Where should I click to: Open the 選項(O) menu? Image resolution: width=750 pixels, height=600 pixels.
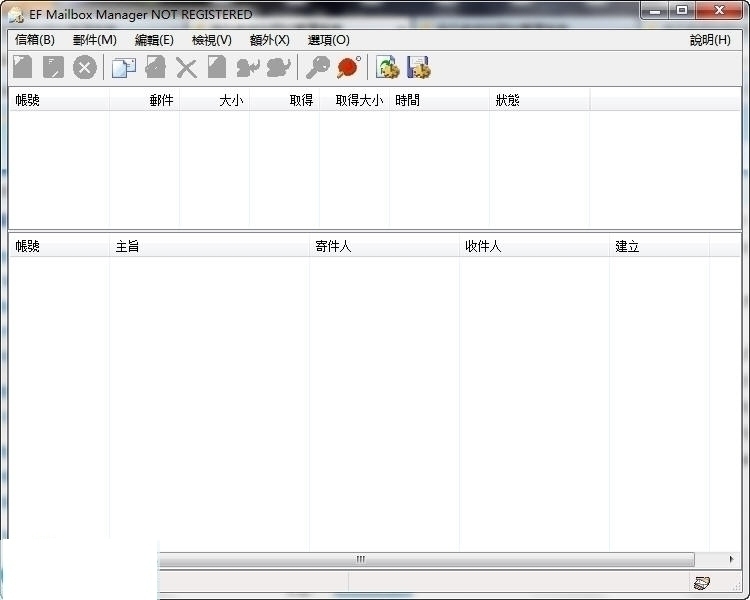click(x=329, y=40)
